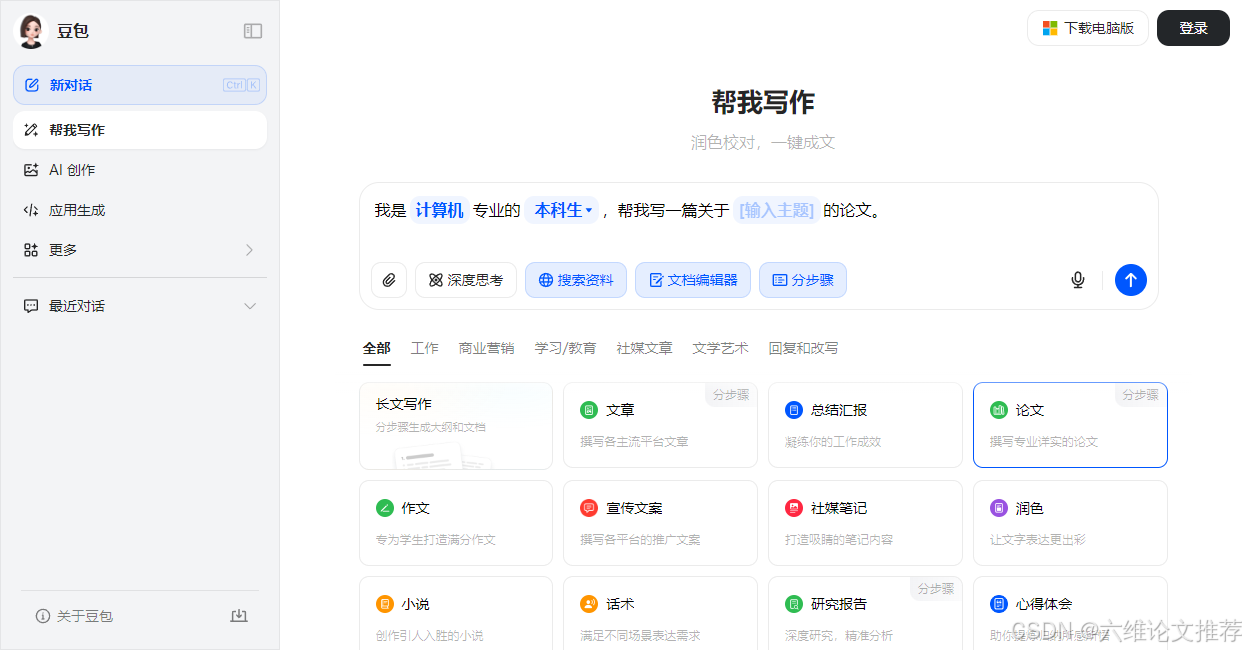Open 关于豆包 link
1246x650 pixels.
85,616
